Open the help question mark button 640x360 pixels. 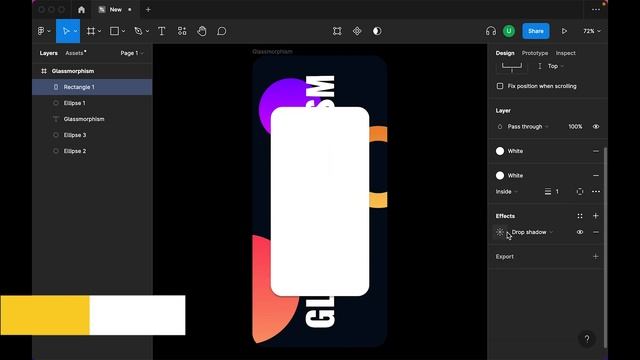[587, 338]
